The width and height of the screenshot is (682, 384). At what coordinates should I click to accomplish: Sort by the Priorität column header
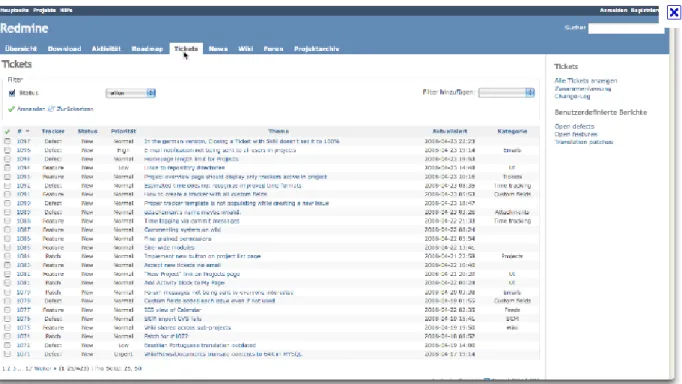coord(124,131)
